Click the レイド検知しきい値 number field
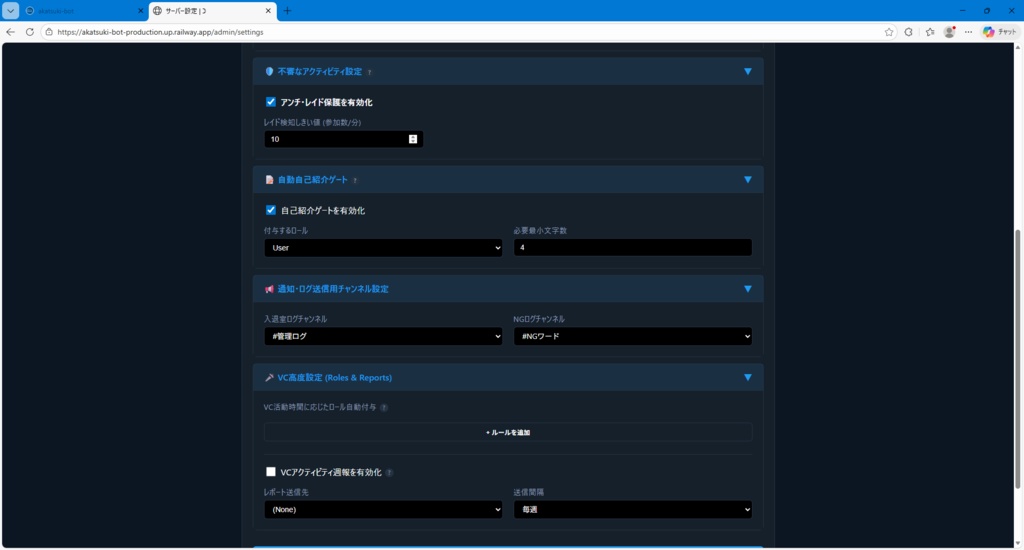 pos(344,139)
